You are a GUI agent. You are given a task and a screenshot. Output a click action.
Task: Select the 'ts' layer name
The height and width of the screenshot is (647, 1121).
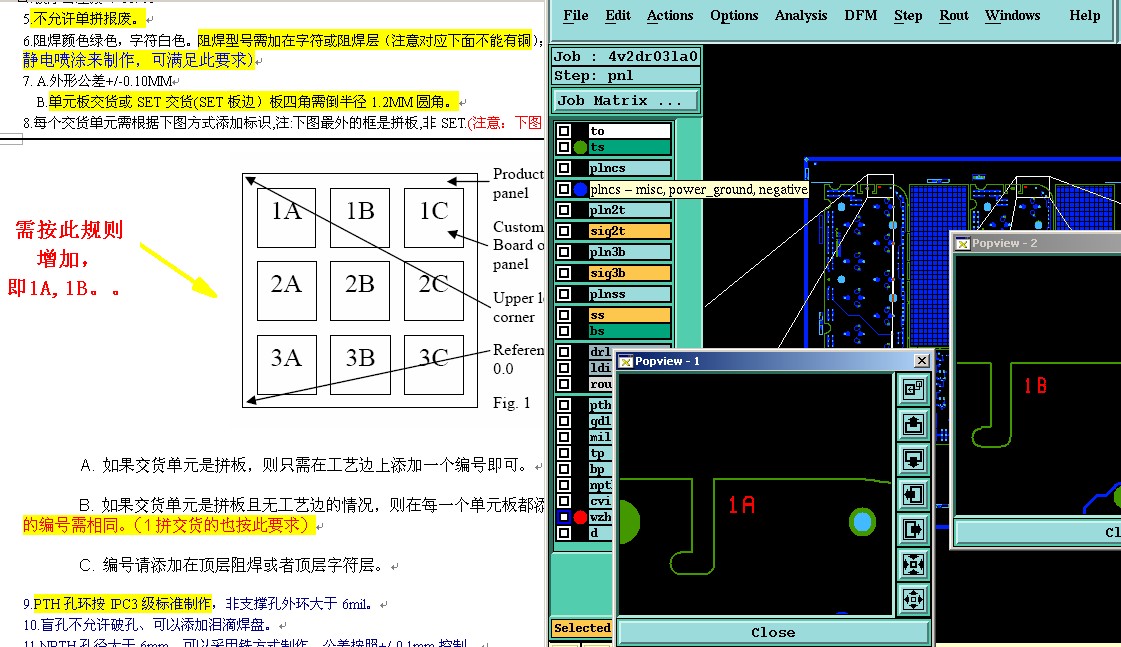[630, 147]
